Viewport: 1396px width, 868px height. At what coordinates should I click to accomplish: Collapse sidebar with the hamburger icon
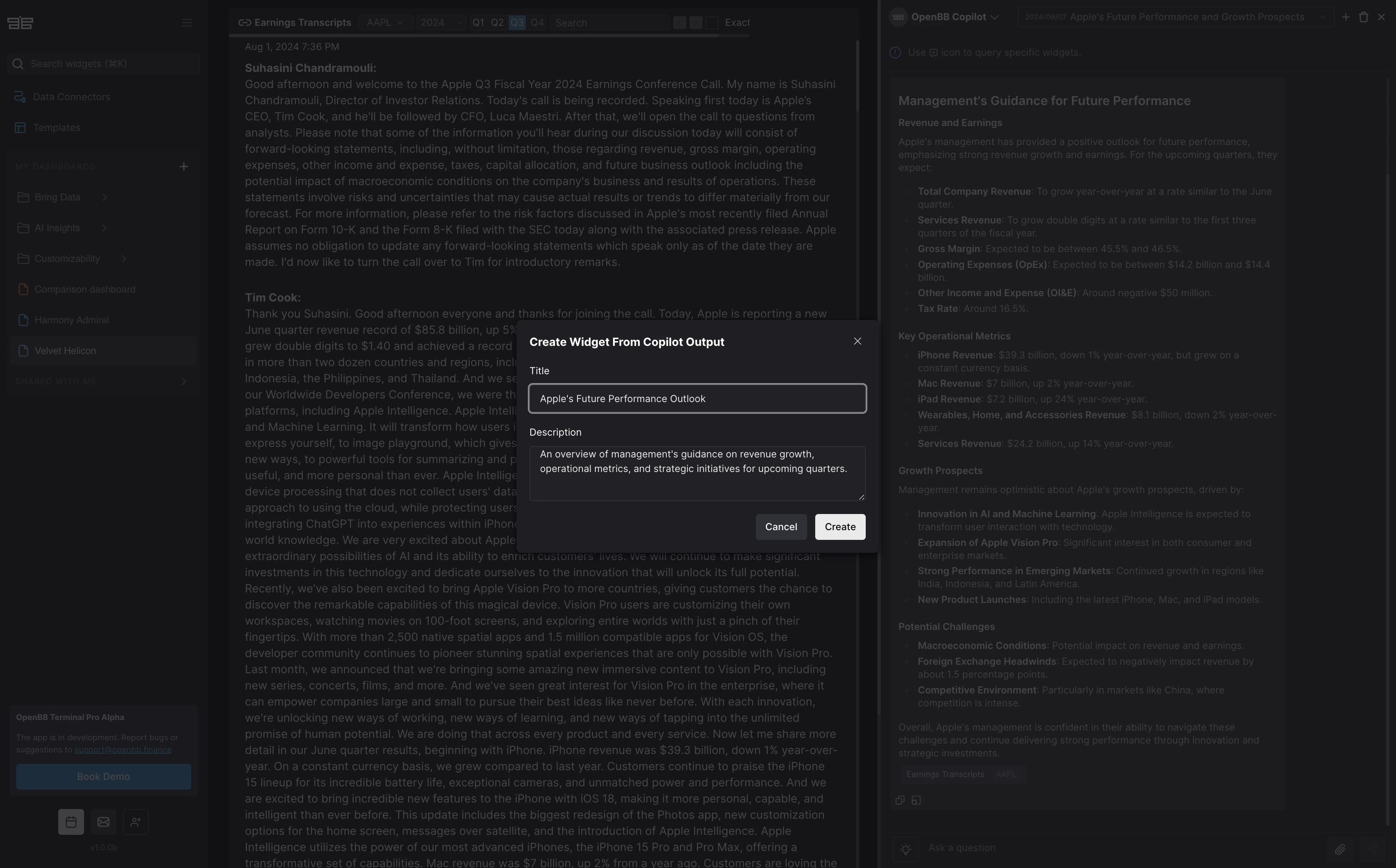pos(187,23)
